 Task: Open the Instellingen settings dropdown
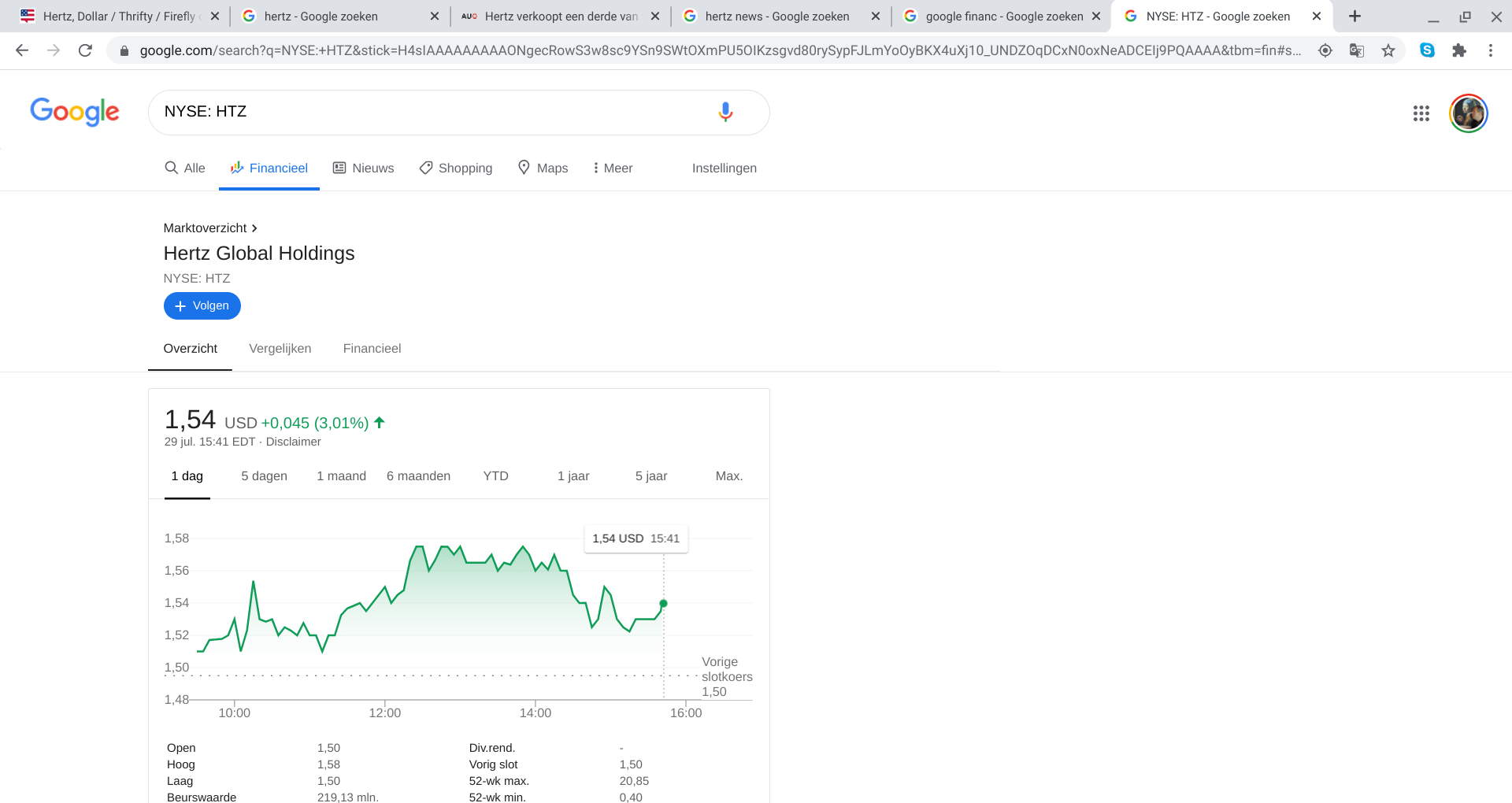[x=724, y=168]
